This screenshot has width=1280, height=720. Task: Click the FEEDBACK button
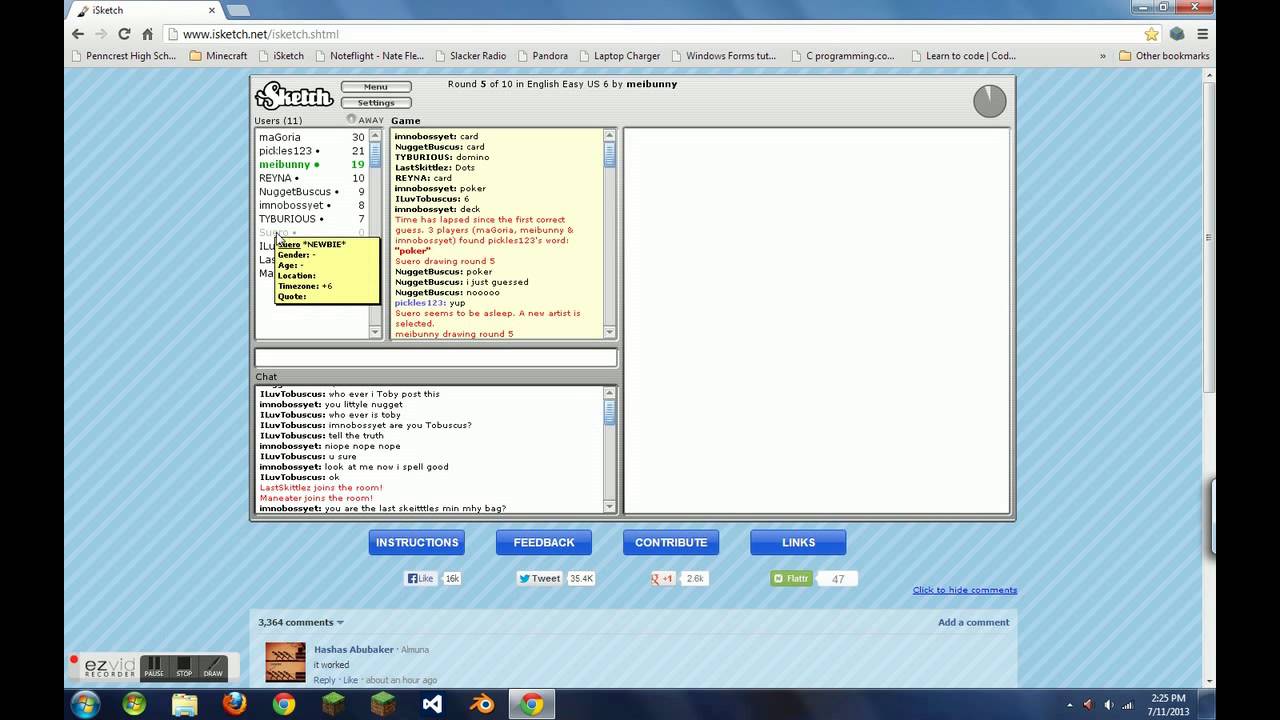(544, 542)
